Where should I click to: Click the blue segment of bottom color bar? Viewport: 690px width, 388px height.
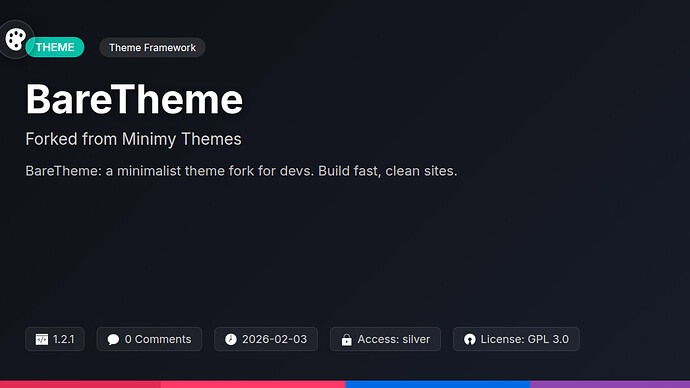(x=438, y=384)
